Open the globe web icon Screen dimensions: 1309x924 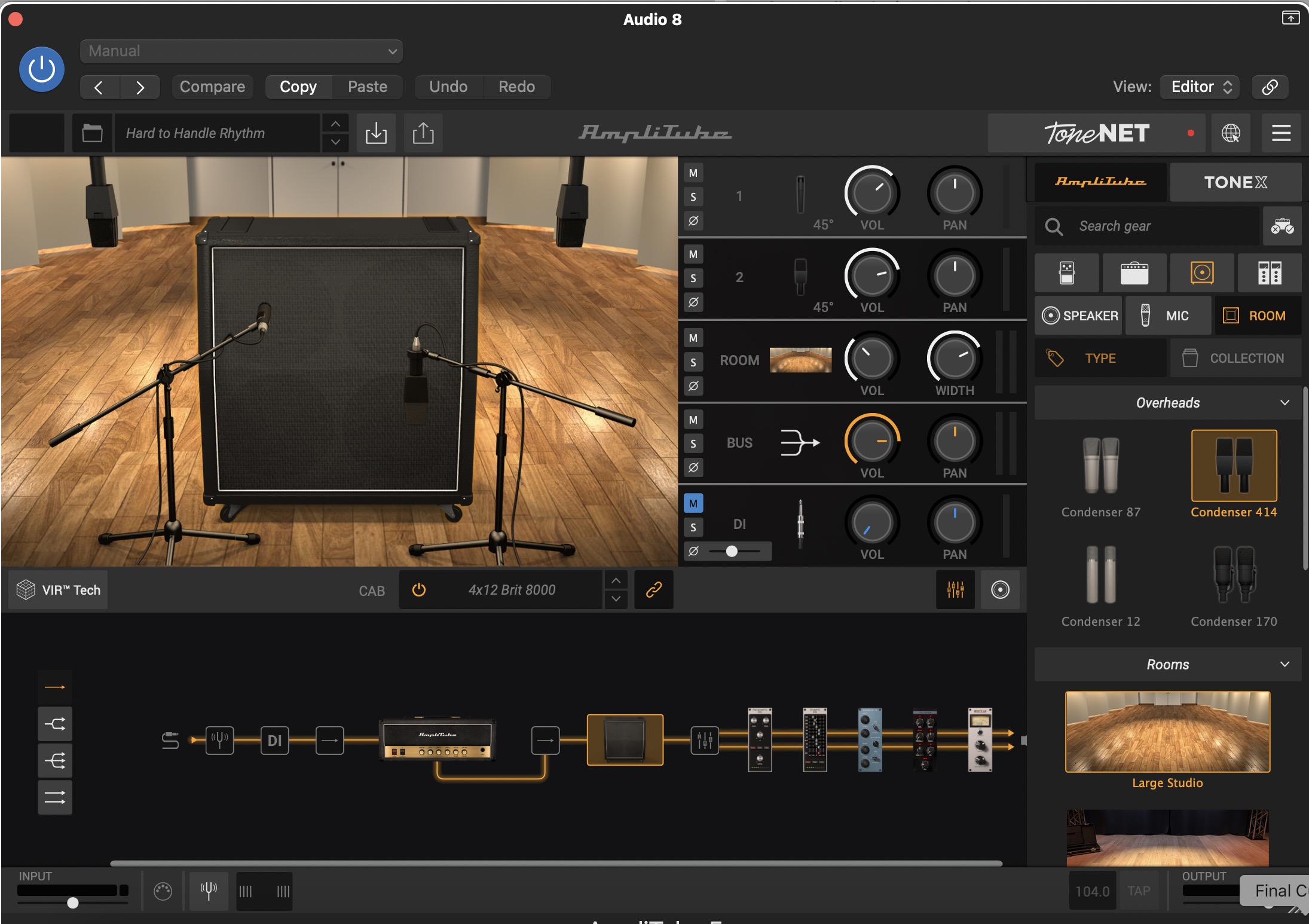pyautogui.click(x=1230, y=133)
